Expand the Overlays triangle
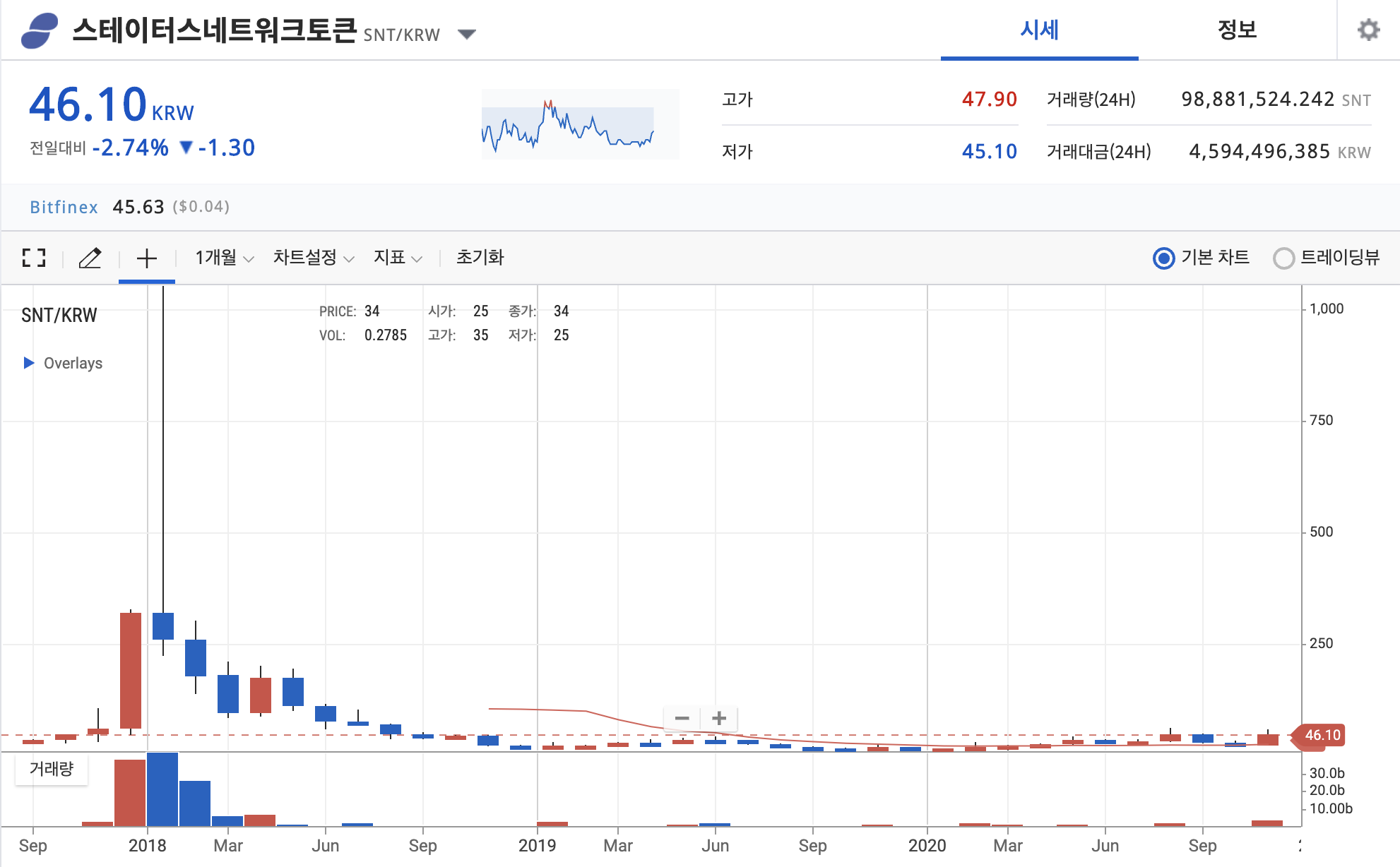Viewport: 1400px width, 867px height. point(29,363)
